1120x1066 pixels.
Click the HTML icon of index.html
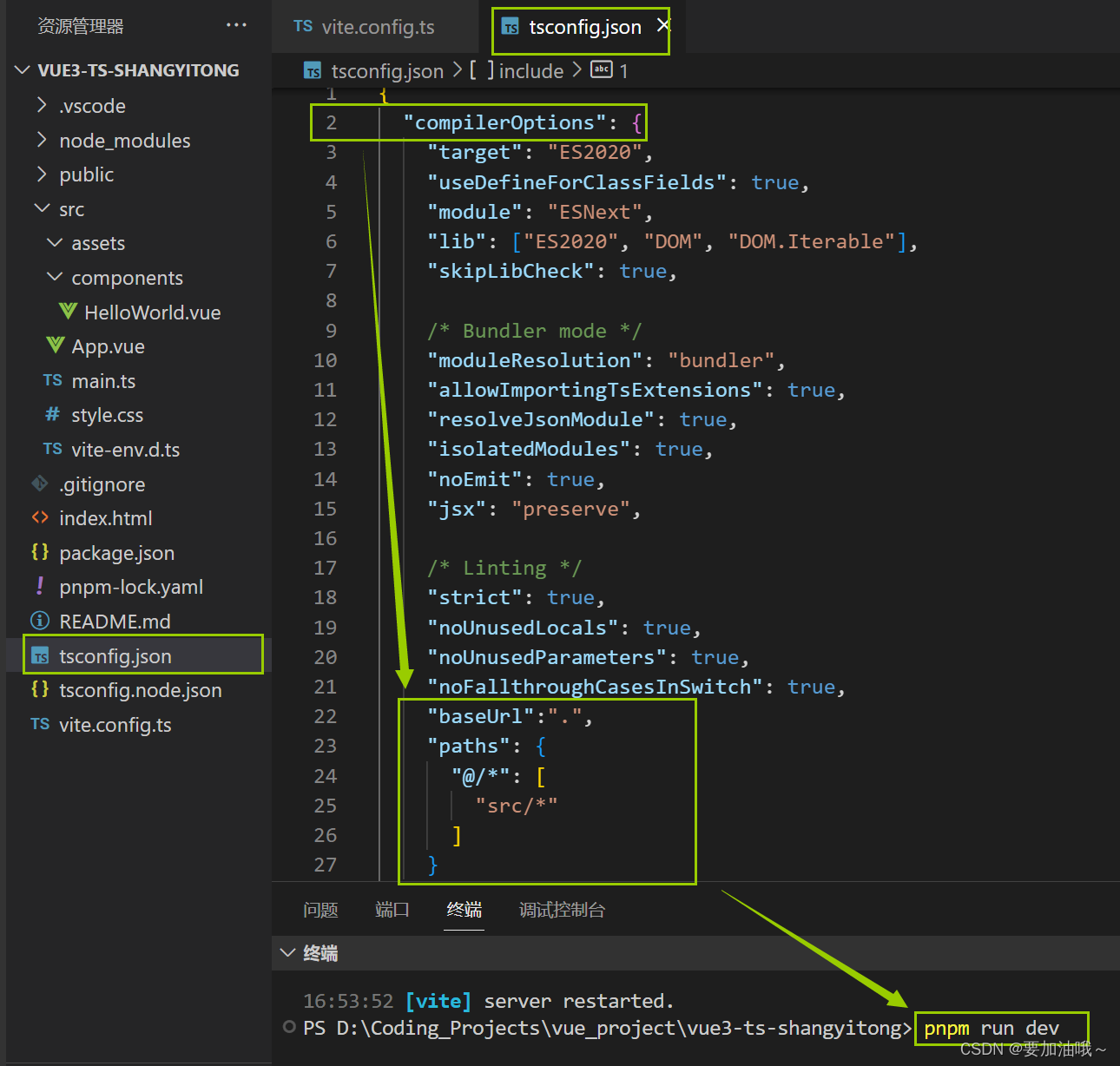pos(40,517)
